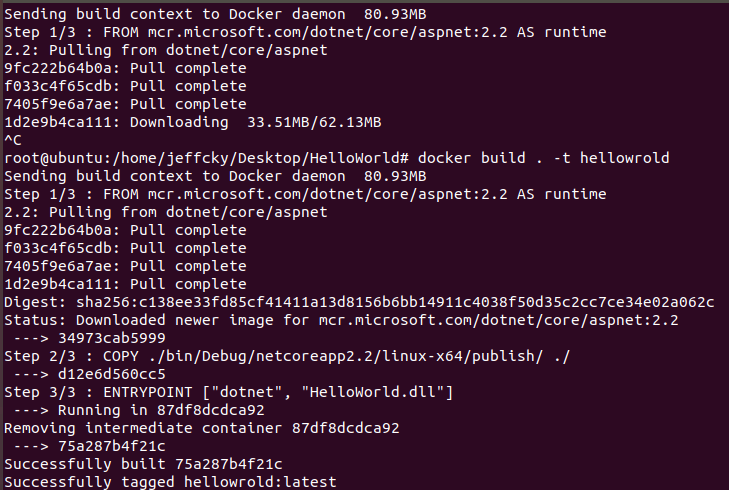
Task: Click the '1d2e9b4ca111: Pull complete' line
Action: pos(125,284)
